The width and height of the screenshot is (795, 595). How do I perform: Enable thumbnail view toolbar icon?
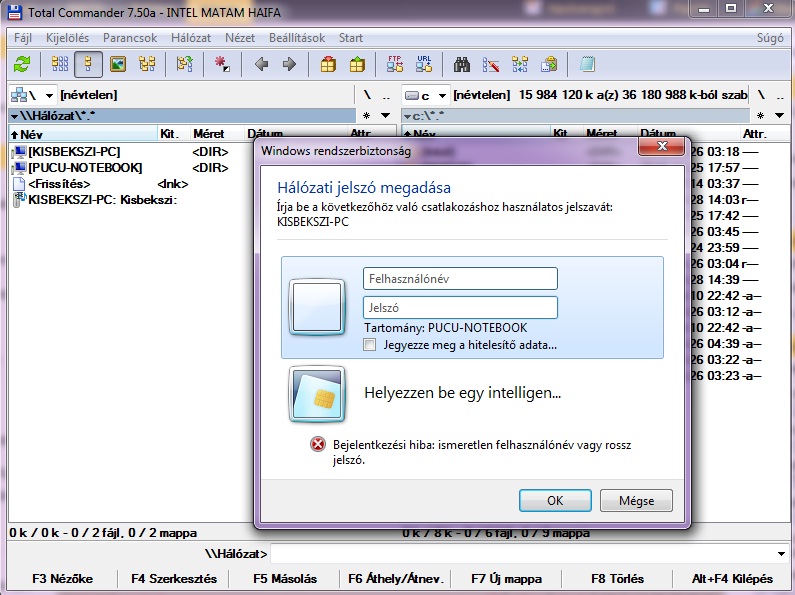coord(118,64)
